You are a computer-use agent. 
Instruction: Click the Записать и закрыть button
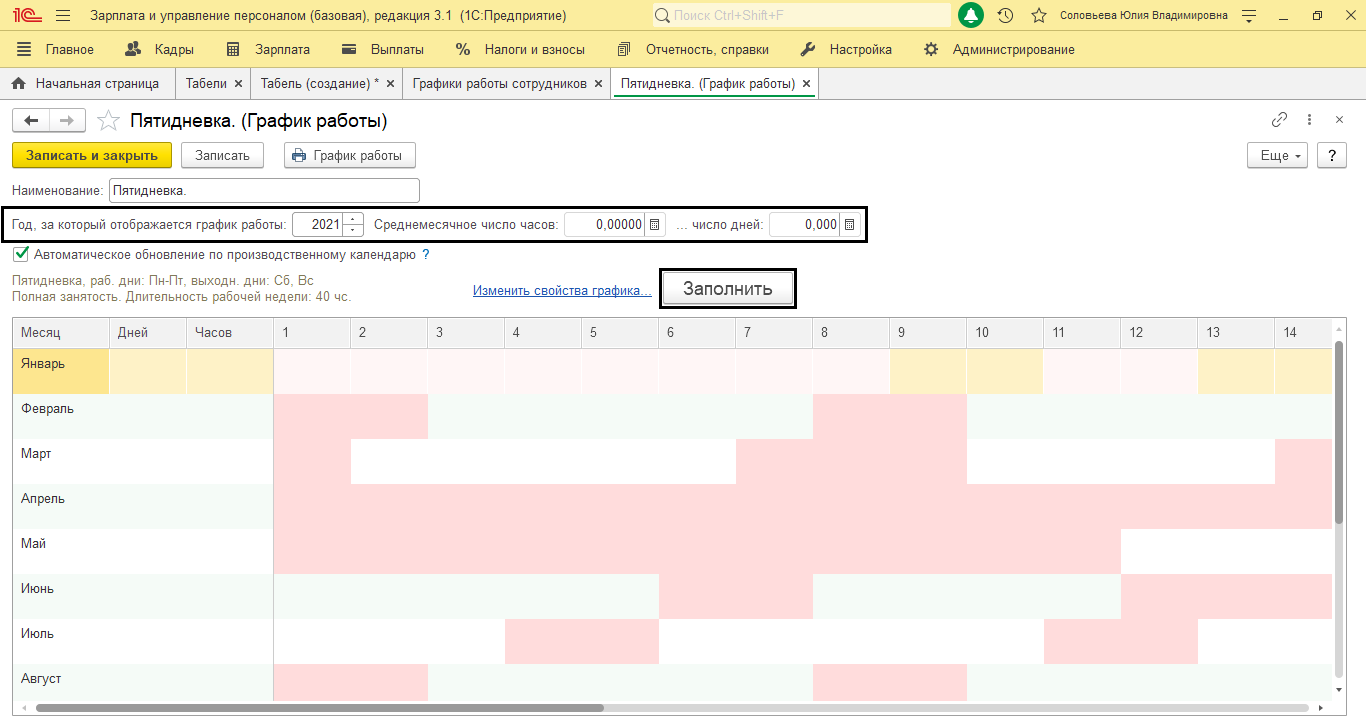pyautogui.click(x=92, y=156)
